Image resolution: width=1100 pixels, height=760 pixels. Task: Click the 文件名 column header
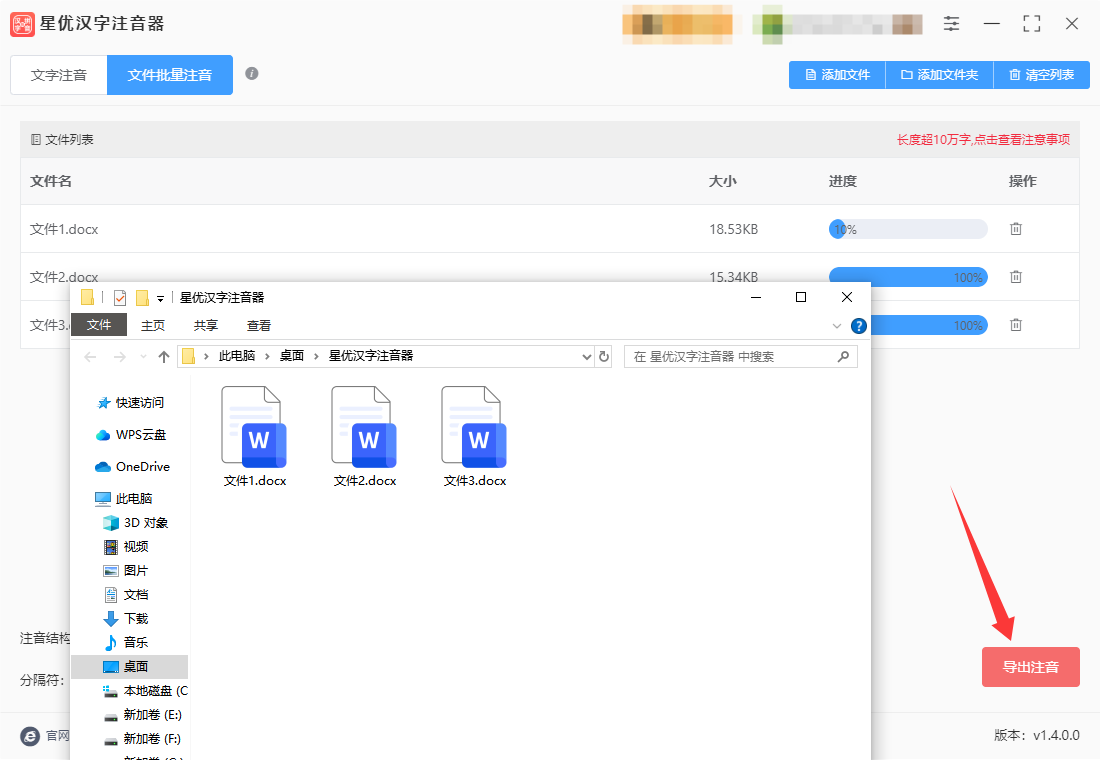click(x=51, y=181)
